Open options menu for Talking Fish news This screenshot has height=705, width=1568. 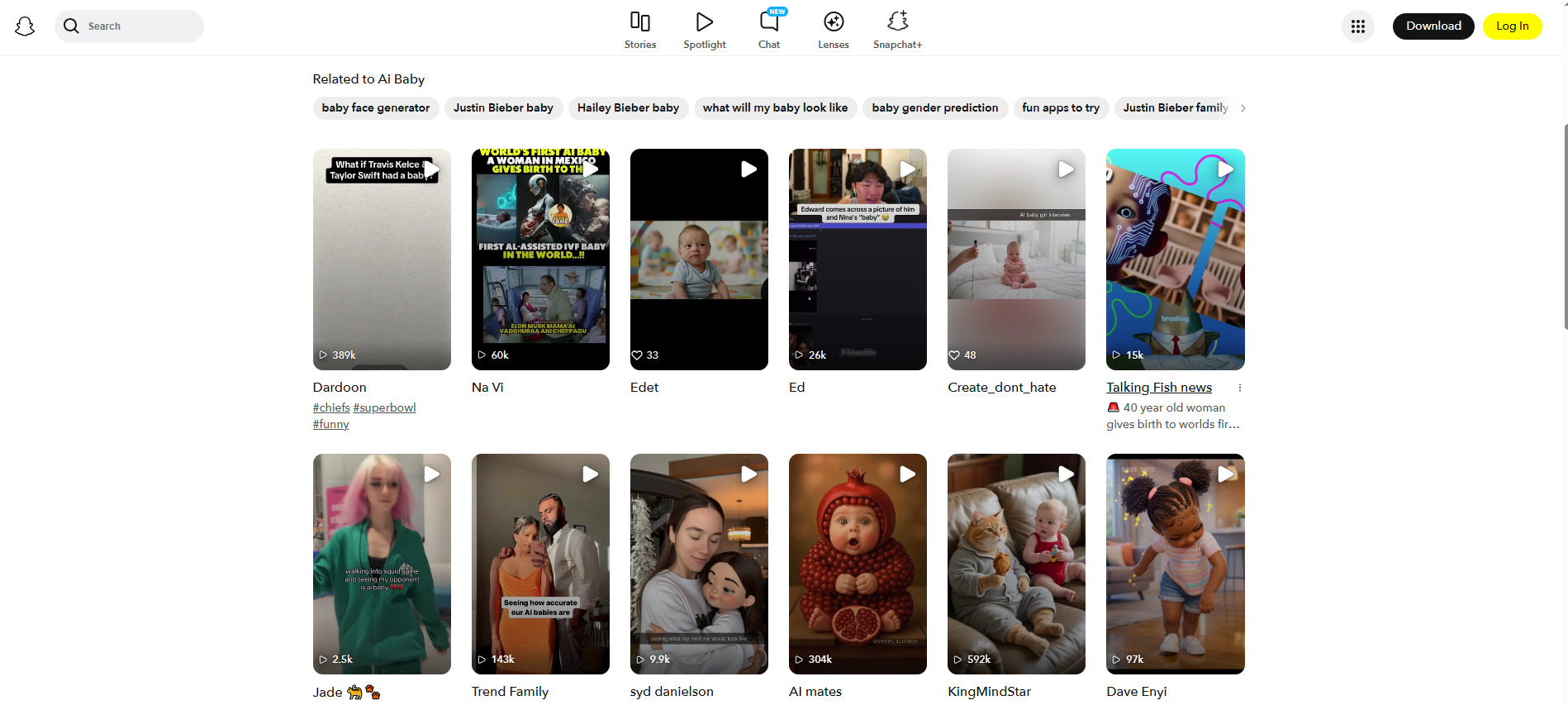coord(1239,388)
